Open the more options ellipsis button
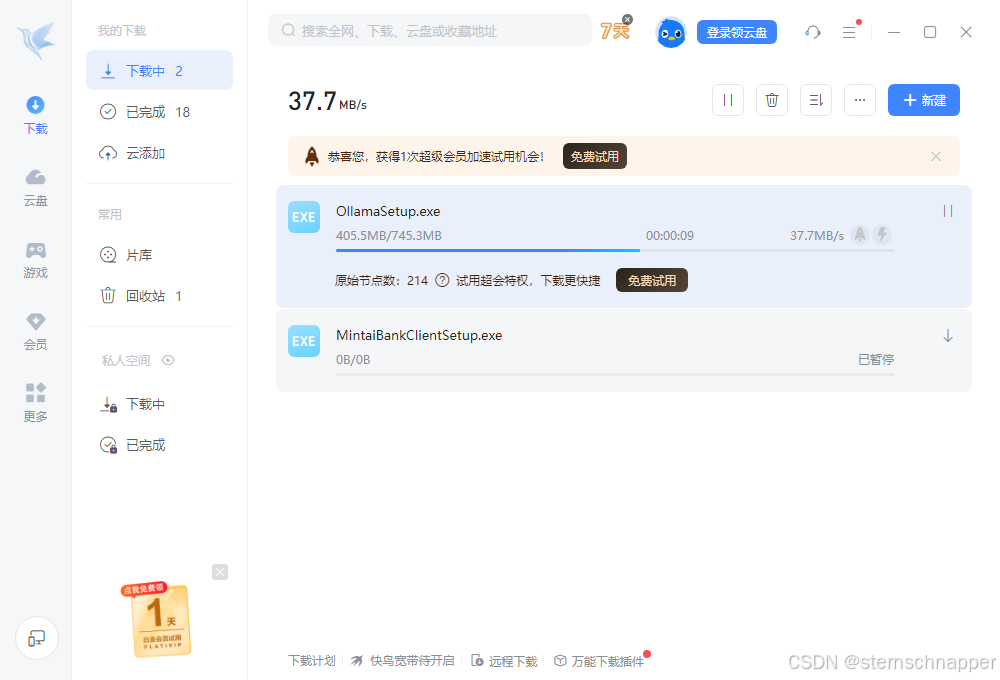The image size is (1000, 680). 860,100
